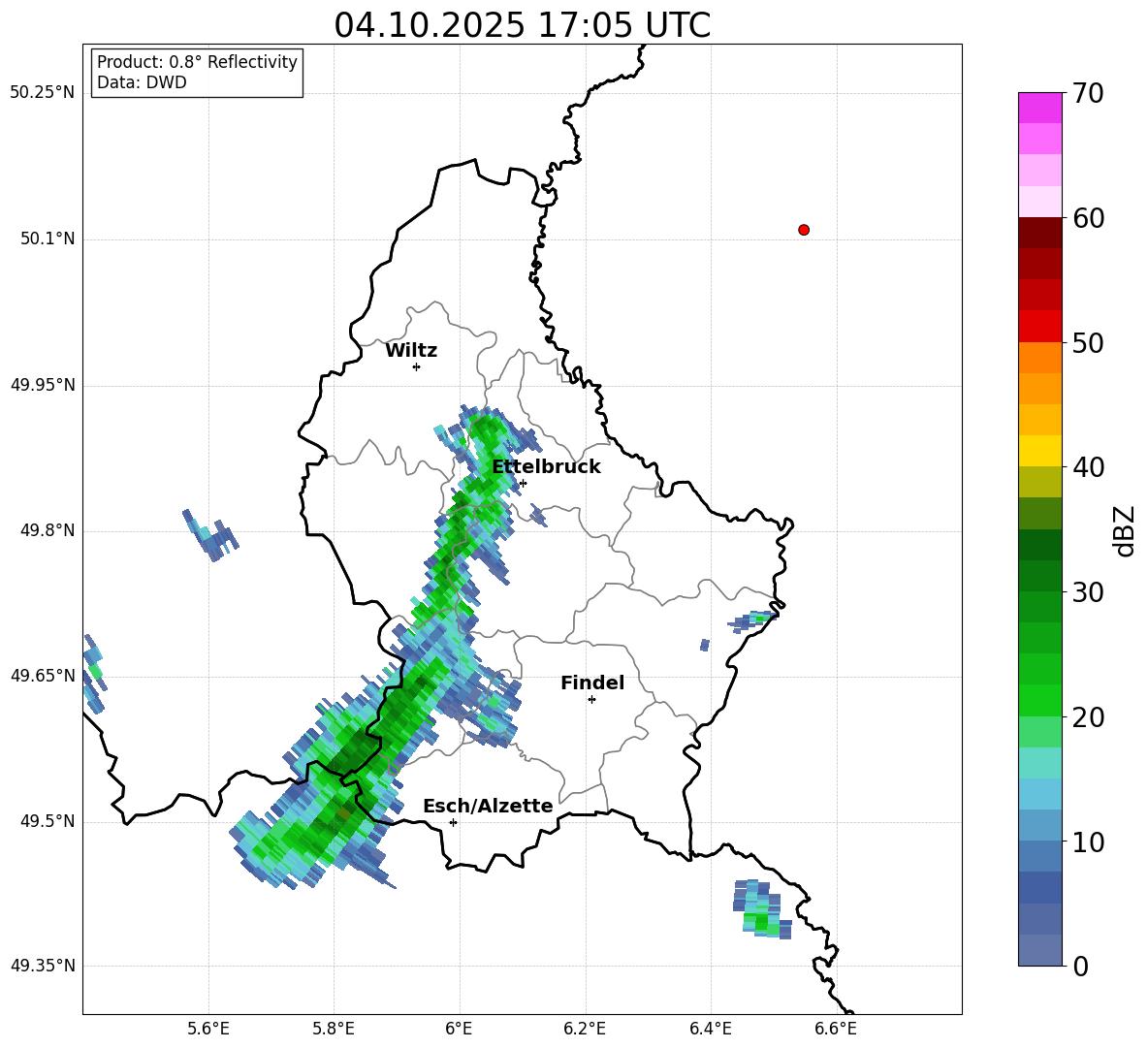Viewport: 1148px width, 1048px height.
Task: Click the Data: DWD text
Action: tap(142, 82)
